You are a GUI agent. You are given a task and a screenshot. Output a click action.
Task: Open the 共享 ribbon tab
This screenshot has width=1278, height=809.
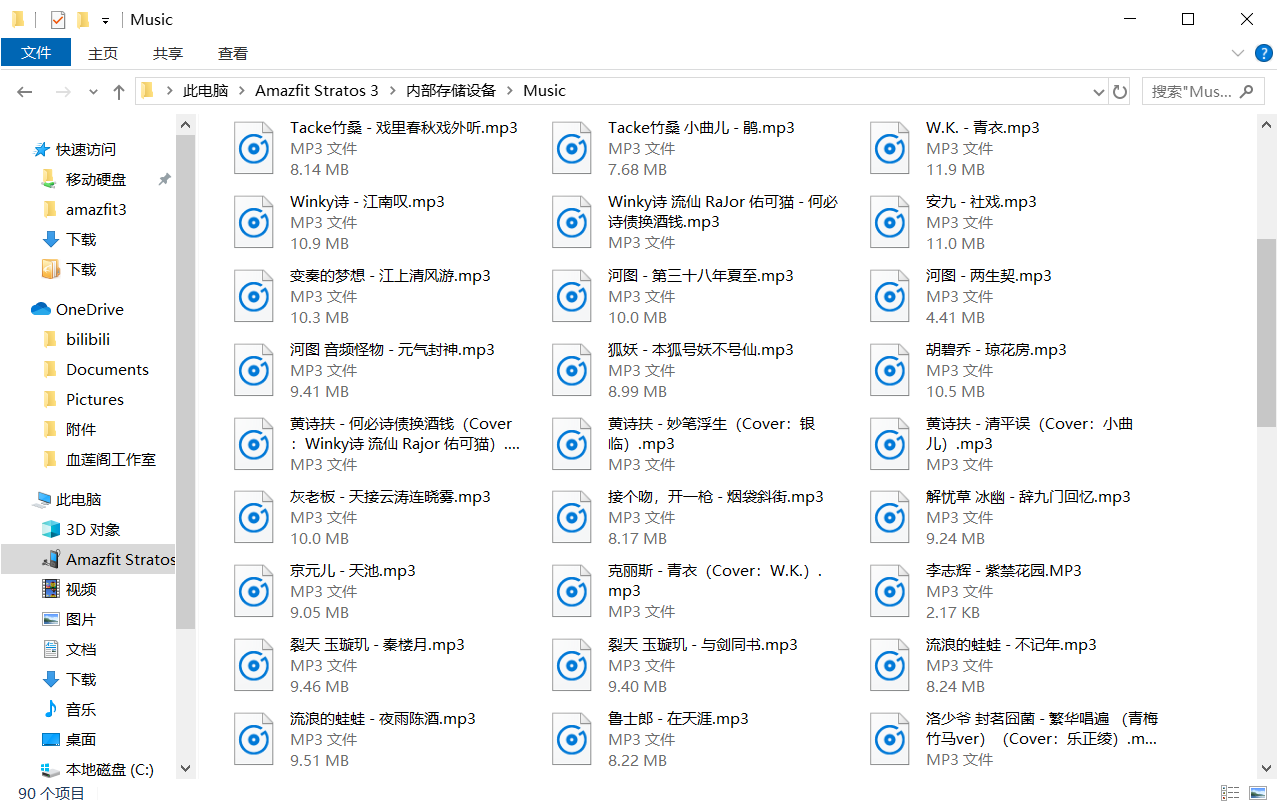pyautogui.click(x=168, y=53)
